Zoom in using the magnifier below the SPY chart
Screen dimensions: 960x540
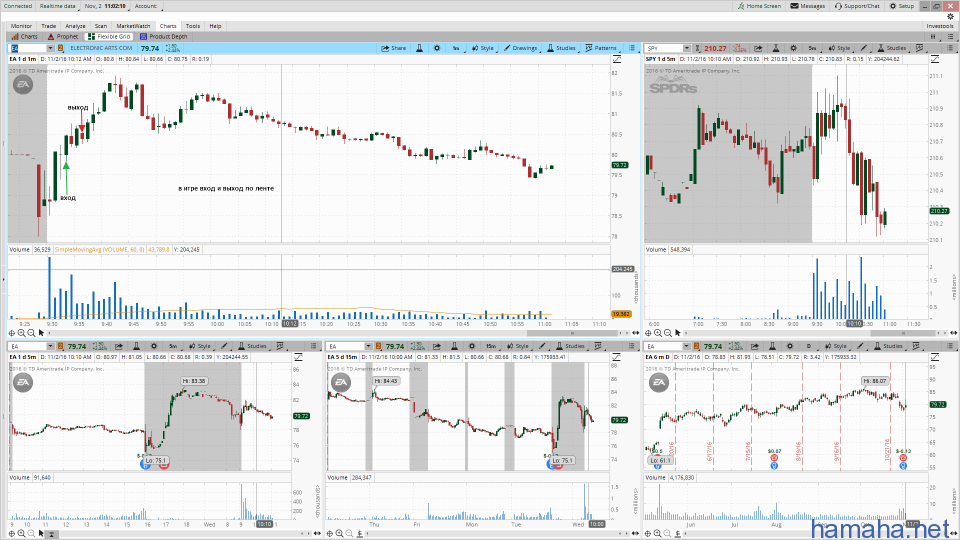[658, 333]
